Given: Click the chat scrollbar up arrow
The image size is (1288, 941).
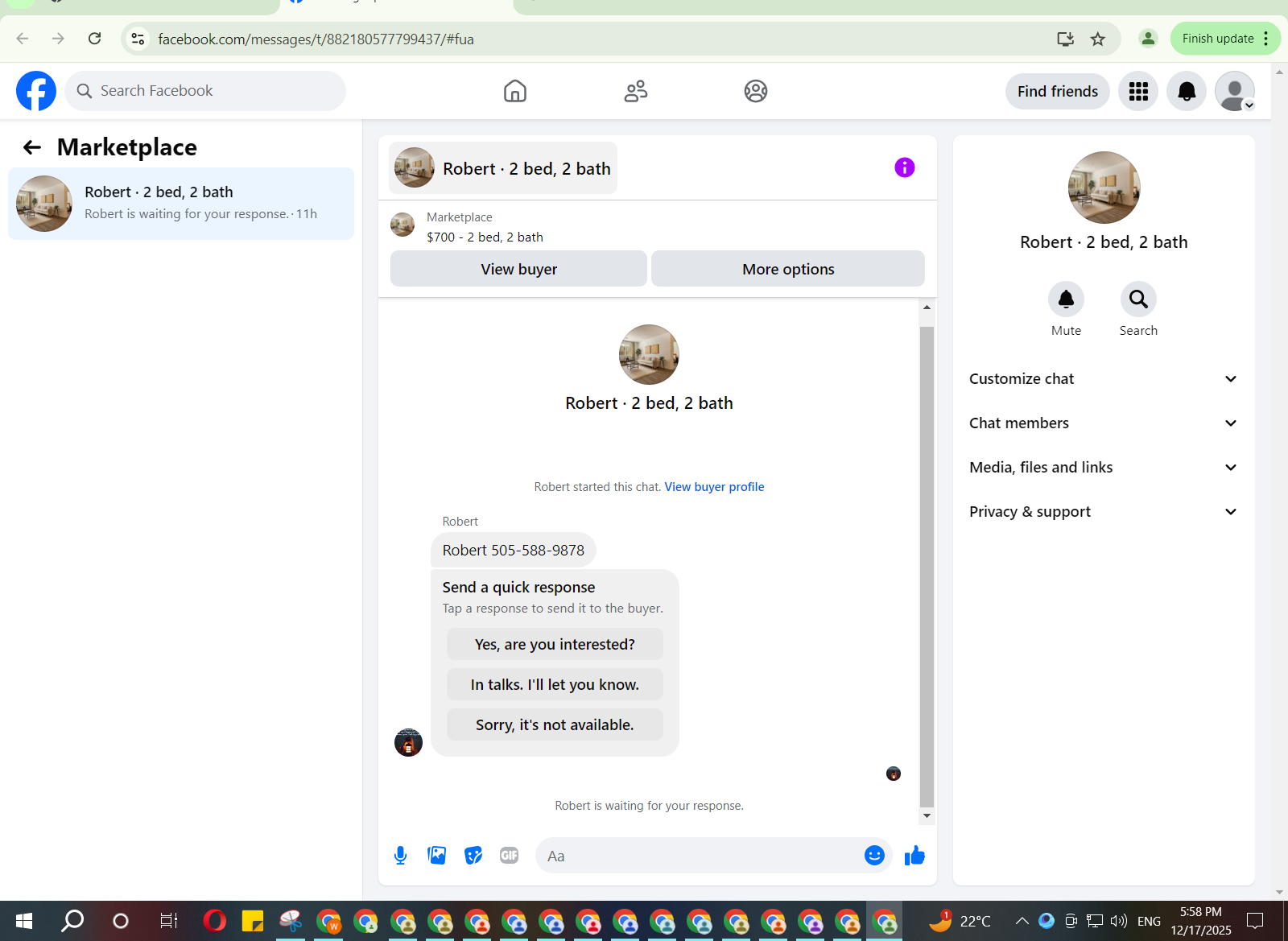Looking at the screenshot, I should [x=927, y=307].
